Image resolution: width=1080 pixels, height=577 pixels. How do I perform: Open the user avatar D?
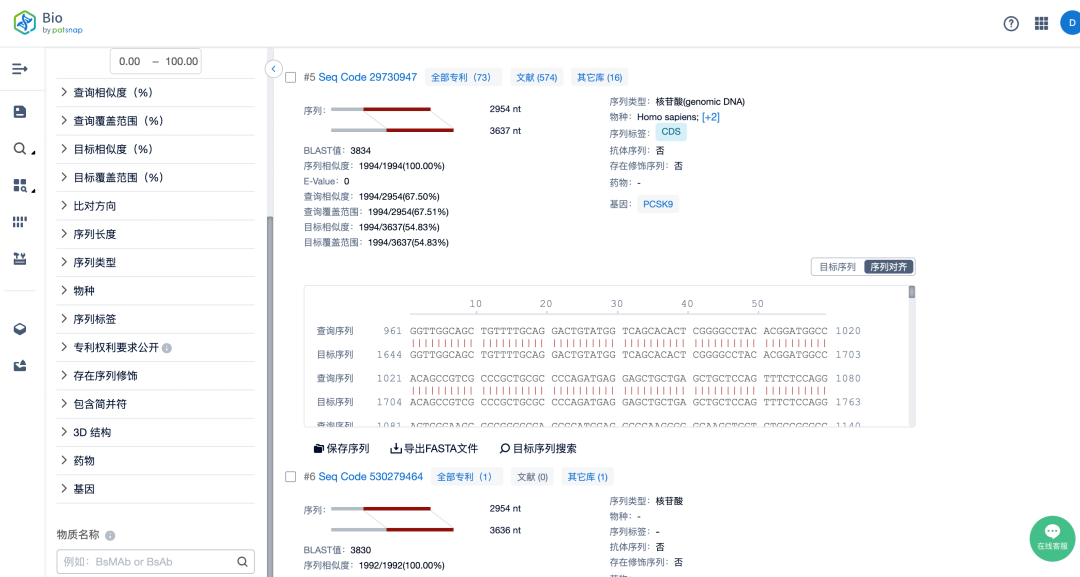tap(1070, 23)
